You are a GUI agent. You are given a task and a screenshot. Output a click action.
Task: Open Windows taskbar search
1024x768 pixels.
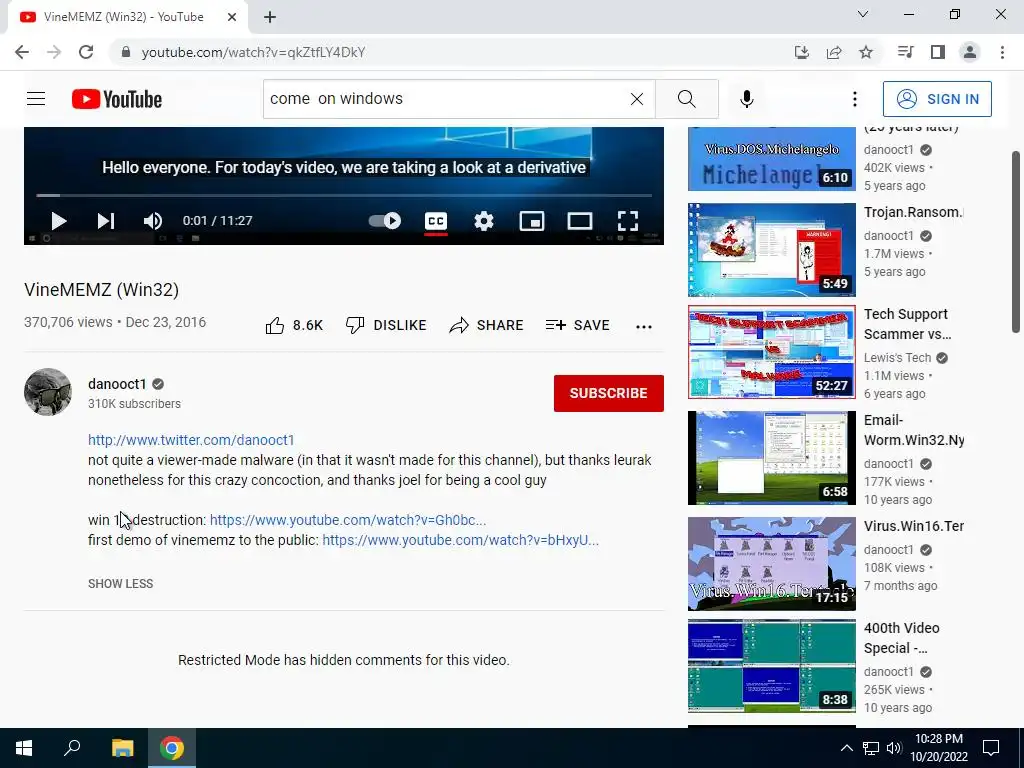pyautogui.click(x=72, y=748)
